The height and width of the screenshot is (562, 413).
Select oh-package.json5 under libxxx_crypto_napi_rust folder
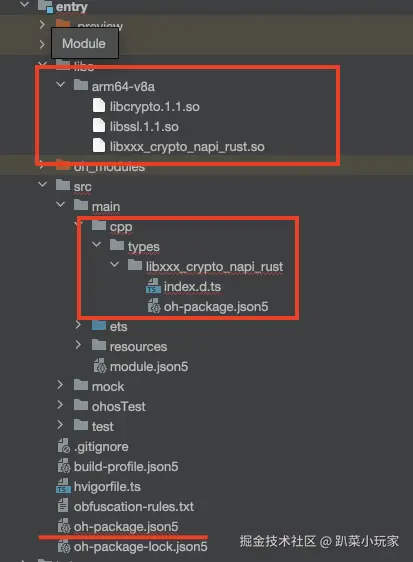click(x=216, y=307)
